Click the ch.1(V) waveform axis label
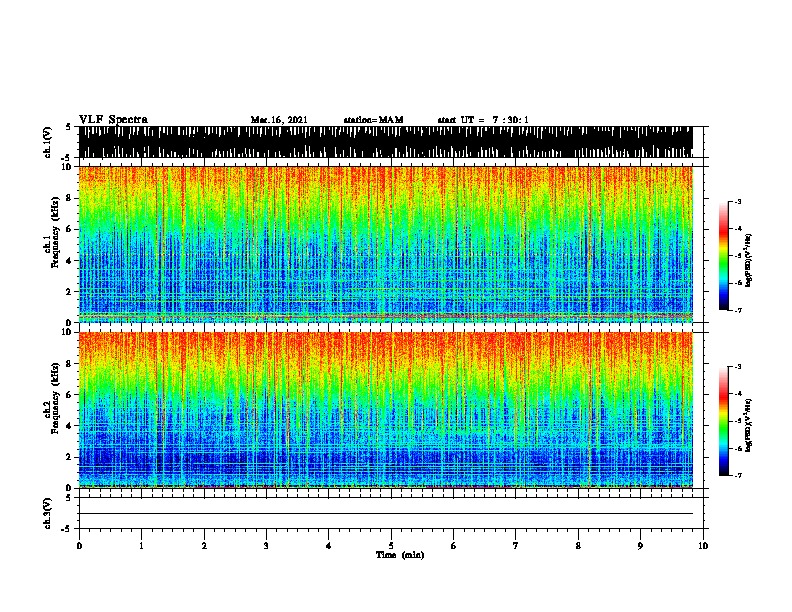792x612 pixels. coord(48,142)
